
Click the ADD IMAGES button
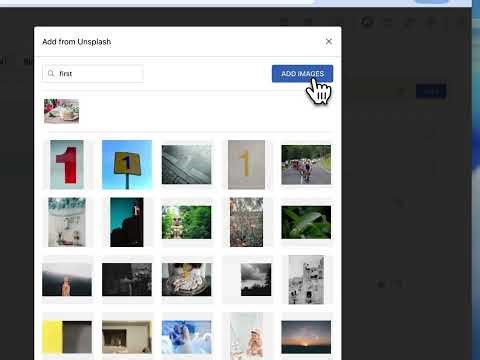pos(302,73)
